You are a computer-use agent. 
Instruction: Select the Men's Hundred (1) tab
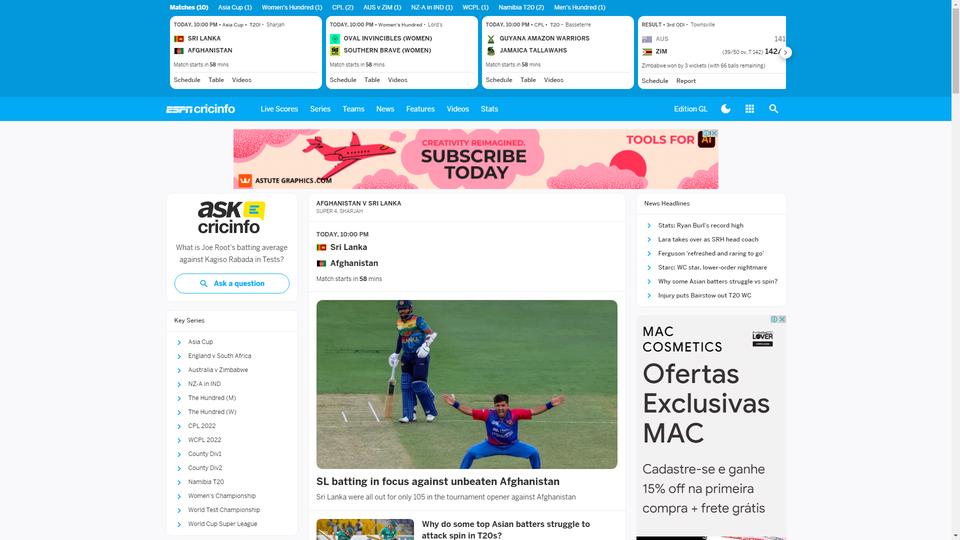580,7
